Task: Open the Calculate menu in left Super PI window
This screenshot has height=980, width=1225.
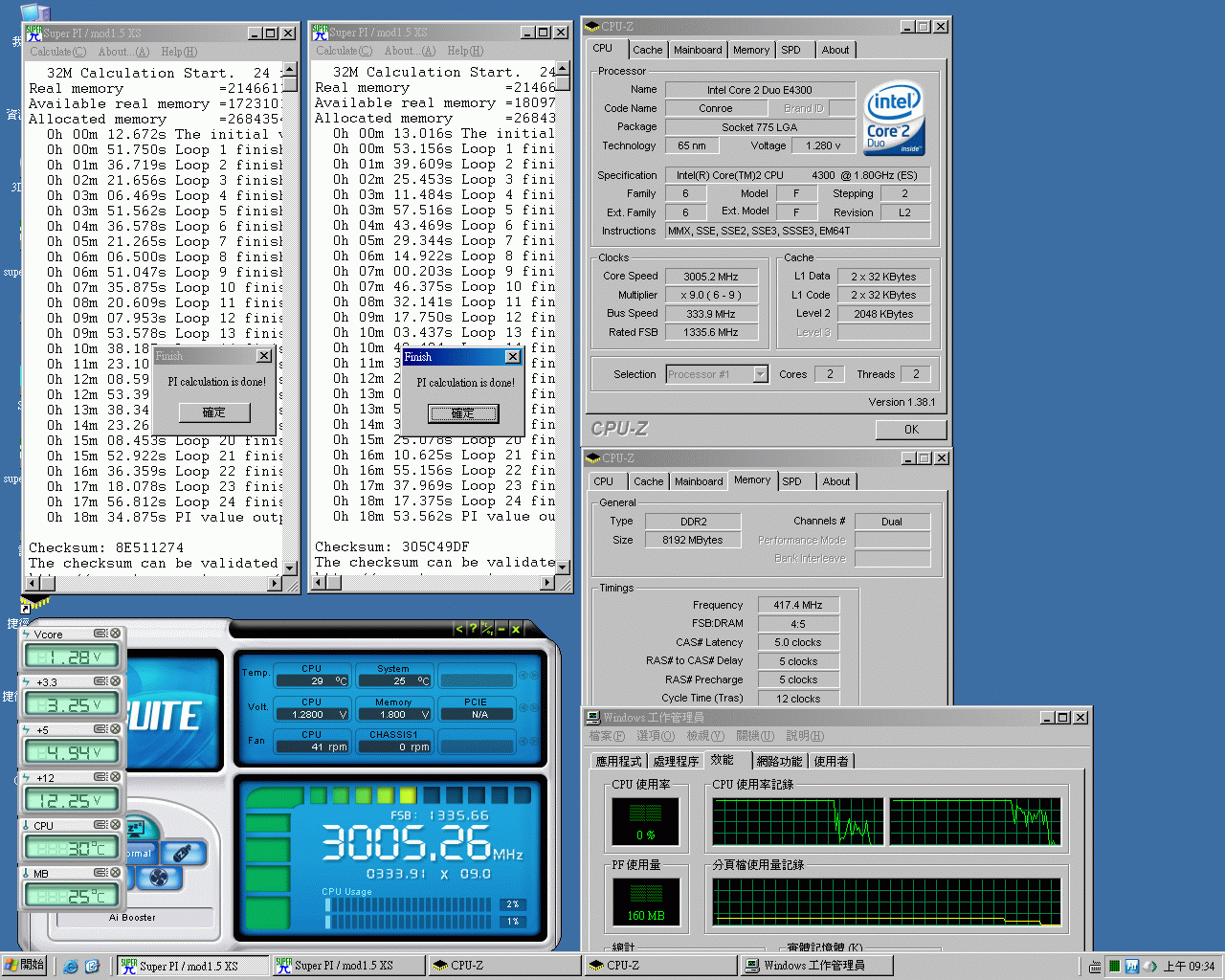Action: point(57,52)
